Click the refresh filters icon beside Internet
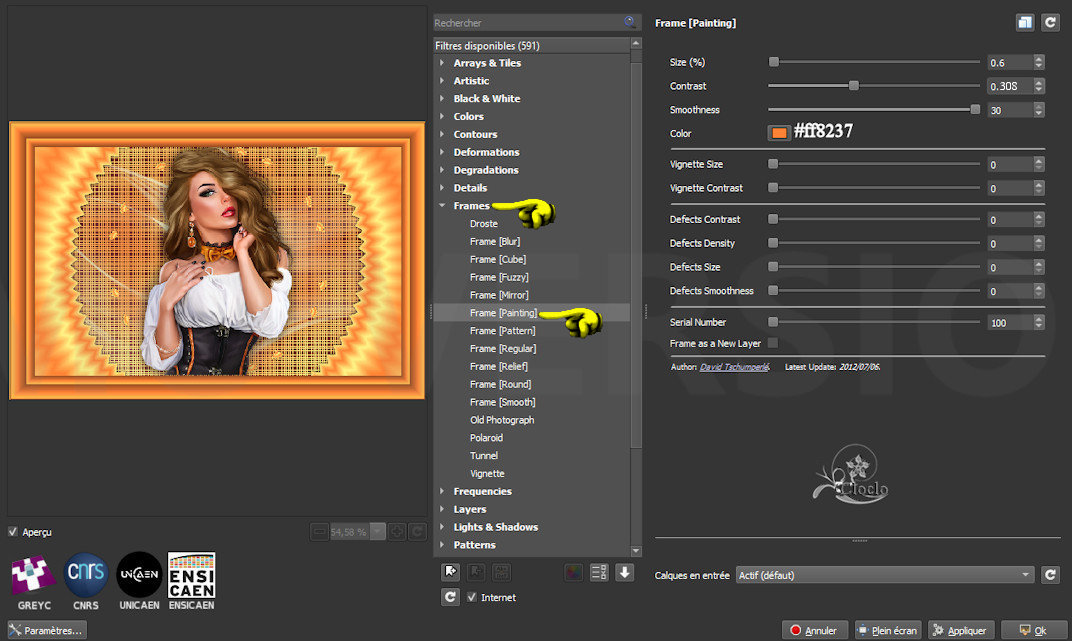The height and width of the screenshot is (641, 1072). click(450, 597)
